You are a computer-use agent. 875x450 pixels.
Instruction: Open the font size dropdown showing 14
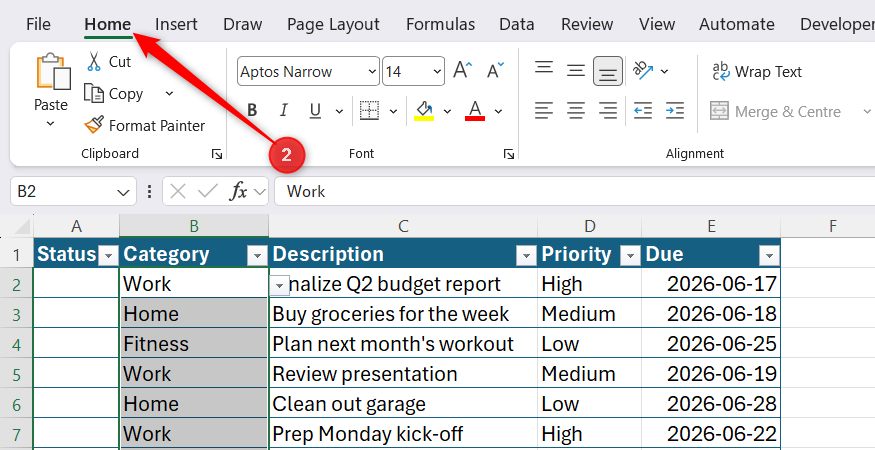pyautogui.click(x=437, y=71)
